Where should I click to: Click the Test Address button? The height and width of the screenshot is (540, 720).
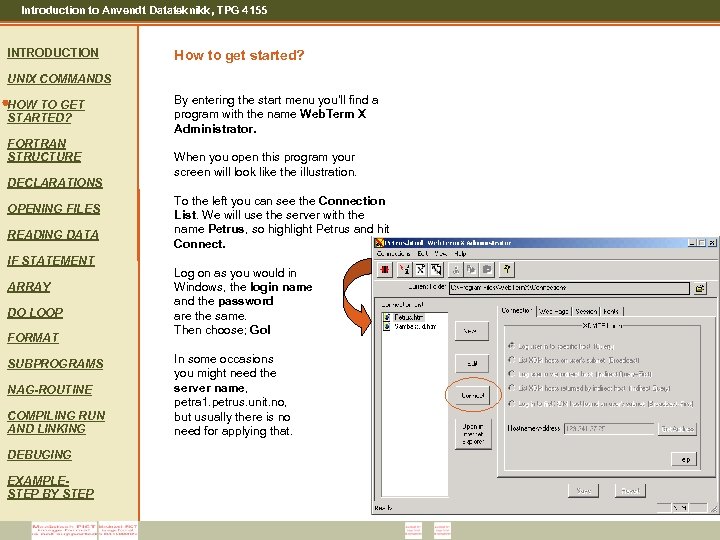[x=677, y=429]
